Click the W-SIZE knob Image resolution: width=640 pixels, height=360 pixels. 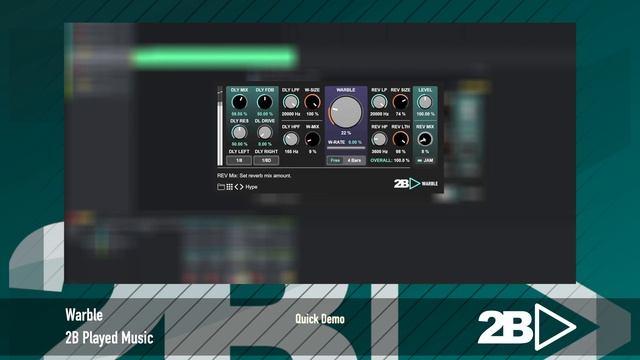point(312,102)
